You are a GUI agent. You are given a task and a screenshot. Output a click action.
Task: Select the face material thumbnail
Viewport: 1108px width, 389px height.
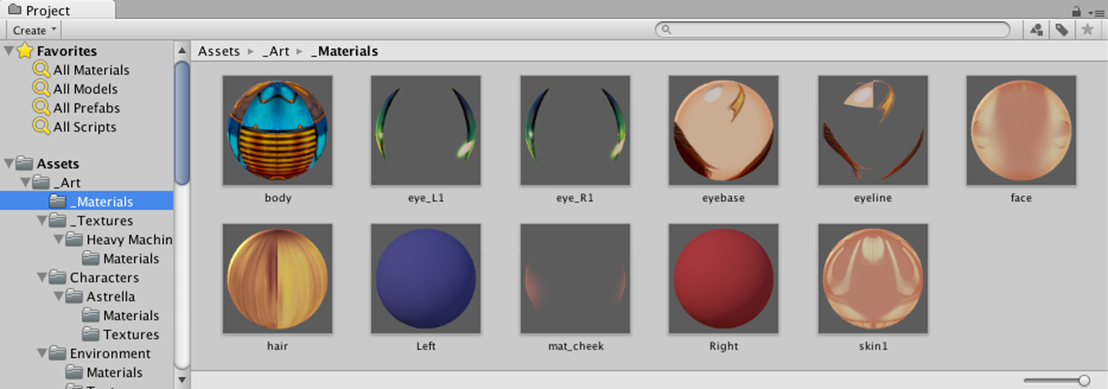click(x=1021, y=131)
